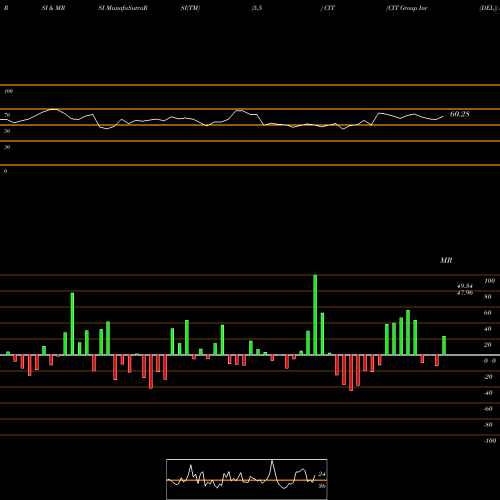500x500 pixels.
Task: Select the 'SI MunafaSutraR' header label
Action: pos(123,8)
